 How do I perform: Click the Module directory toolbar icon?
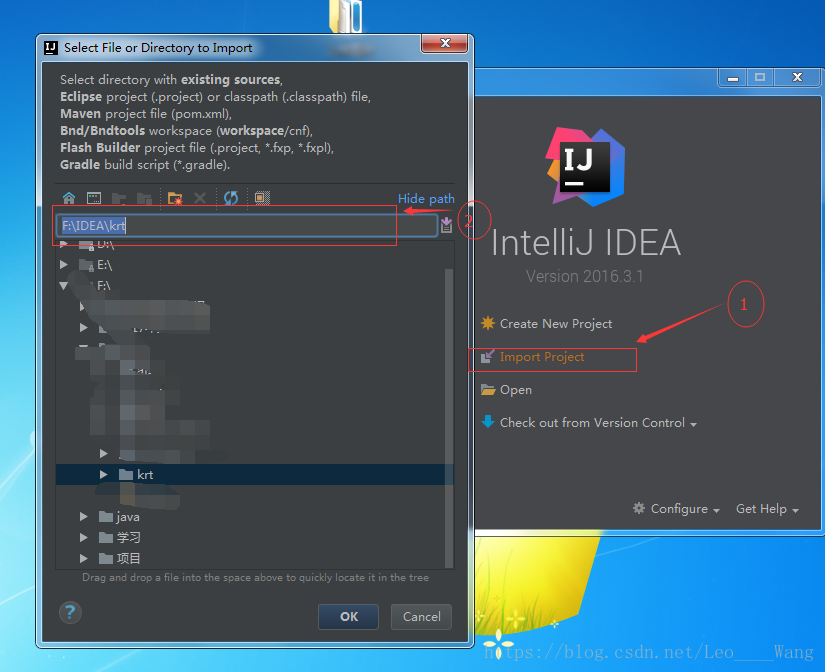144,198
